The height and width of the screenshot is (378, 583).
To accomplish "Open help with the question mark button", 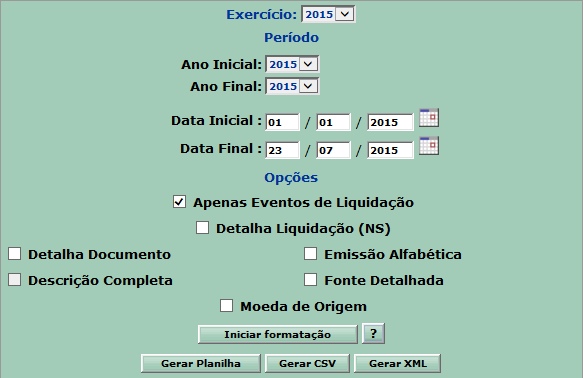I will point(373,333).
